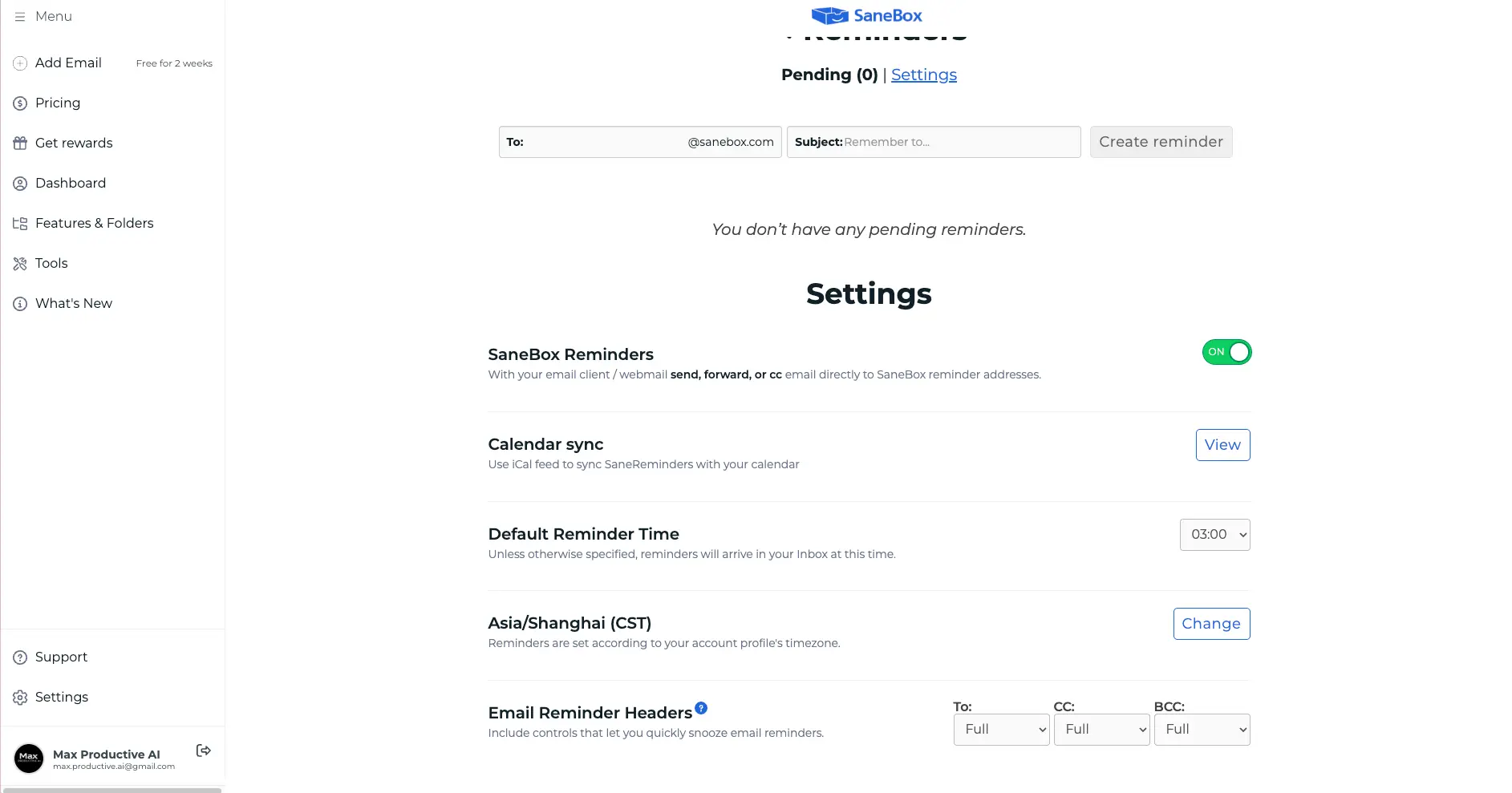Click the Get rewards gift icon
The width and height of the screenshot is (1512, 793).
tap(20, 143)
